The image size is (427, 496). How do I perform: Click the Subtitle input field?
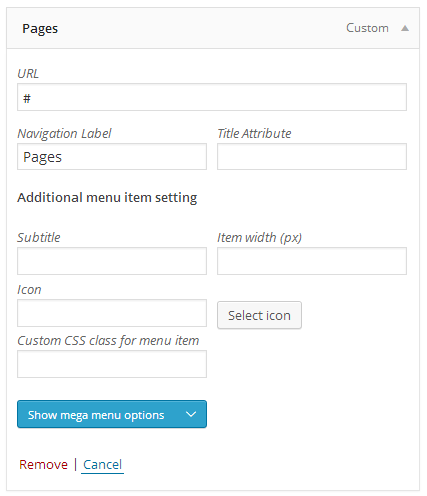[112, 261]
